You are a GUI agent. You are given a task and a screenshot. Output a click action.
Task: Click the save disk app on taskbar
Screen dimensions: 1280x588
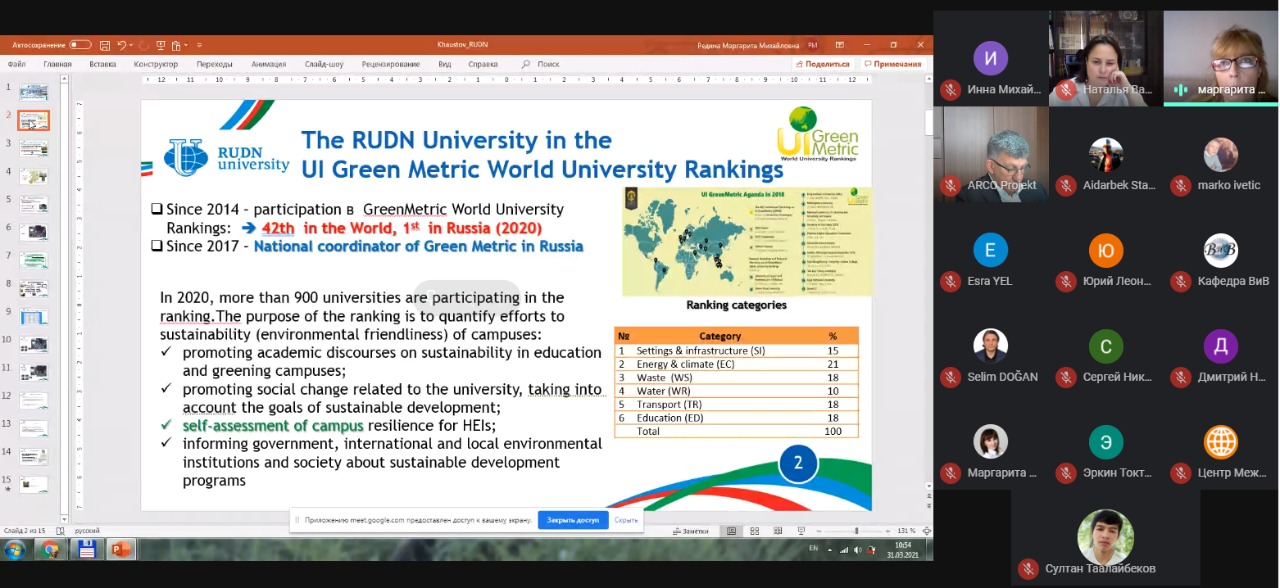coord(86,549)
